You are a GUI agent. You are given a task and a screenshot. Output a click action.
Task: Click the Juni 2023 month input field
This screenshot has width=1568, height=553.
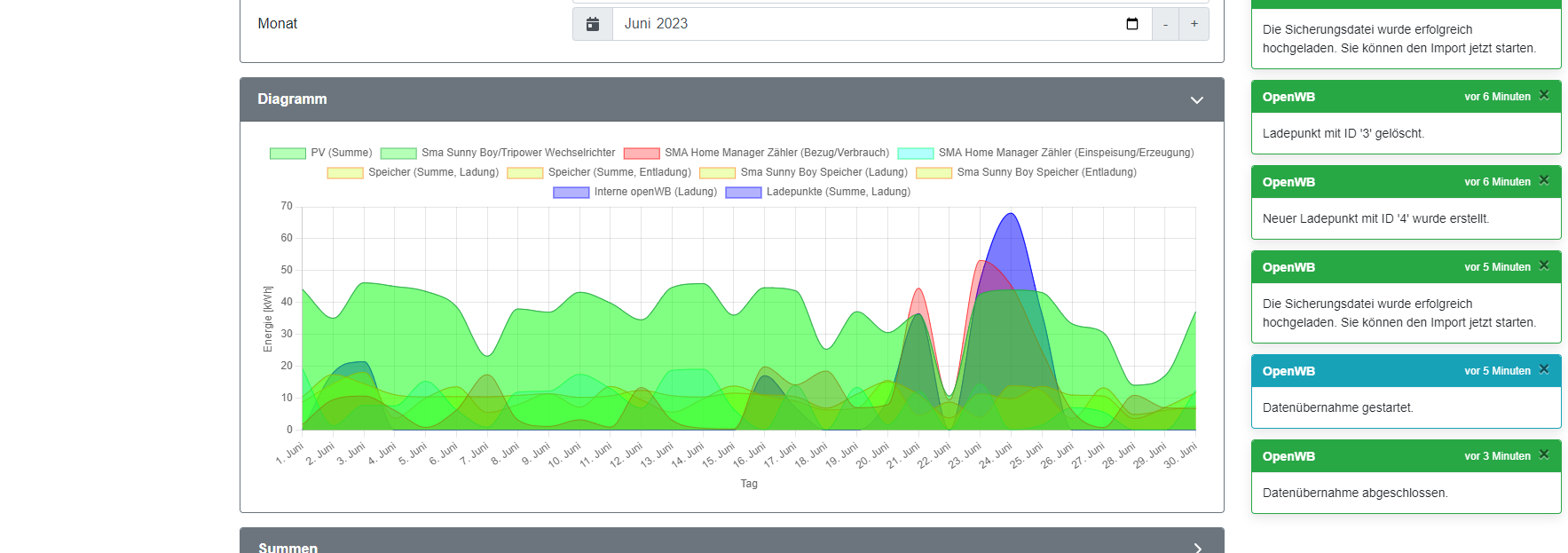870,24
